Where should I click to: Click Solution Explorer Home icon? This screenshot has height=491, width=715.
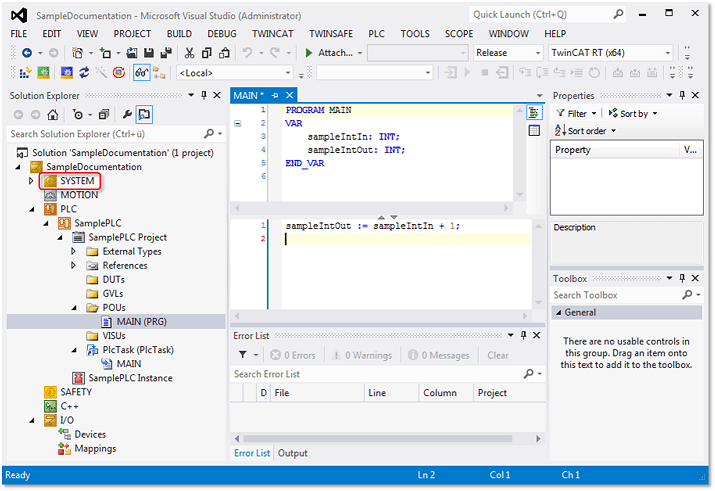(53, 114)
